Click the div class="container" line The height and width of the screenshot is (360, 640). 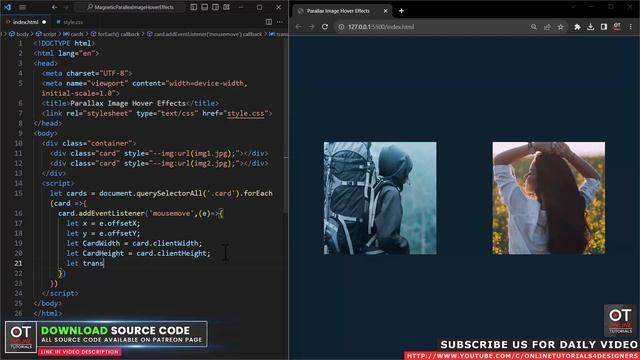pos(89,143)
